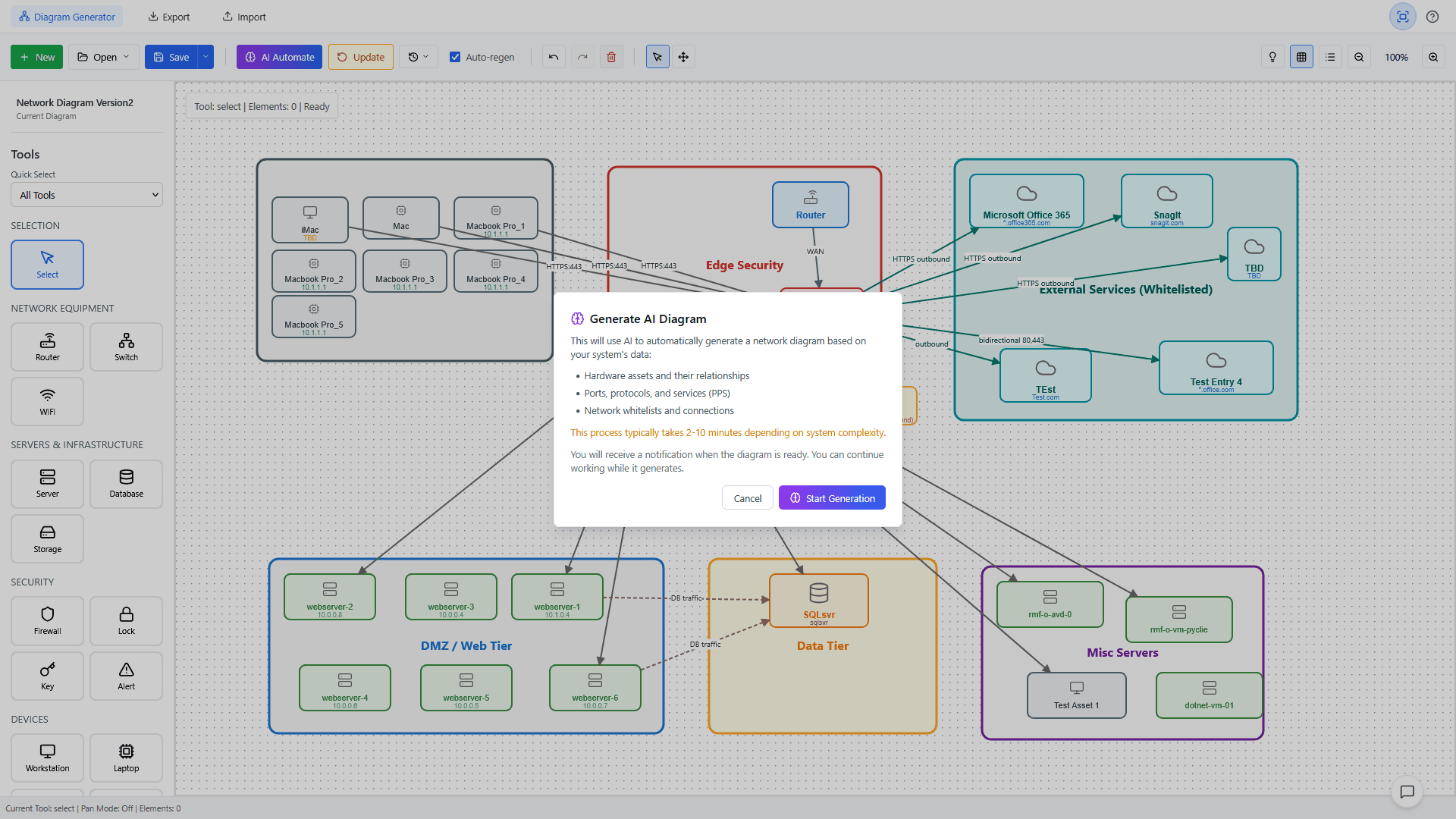Screen dimensions: 1456x819
Task: Select the Switch network equipment tool
Action: coord(125,347)
